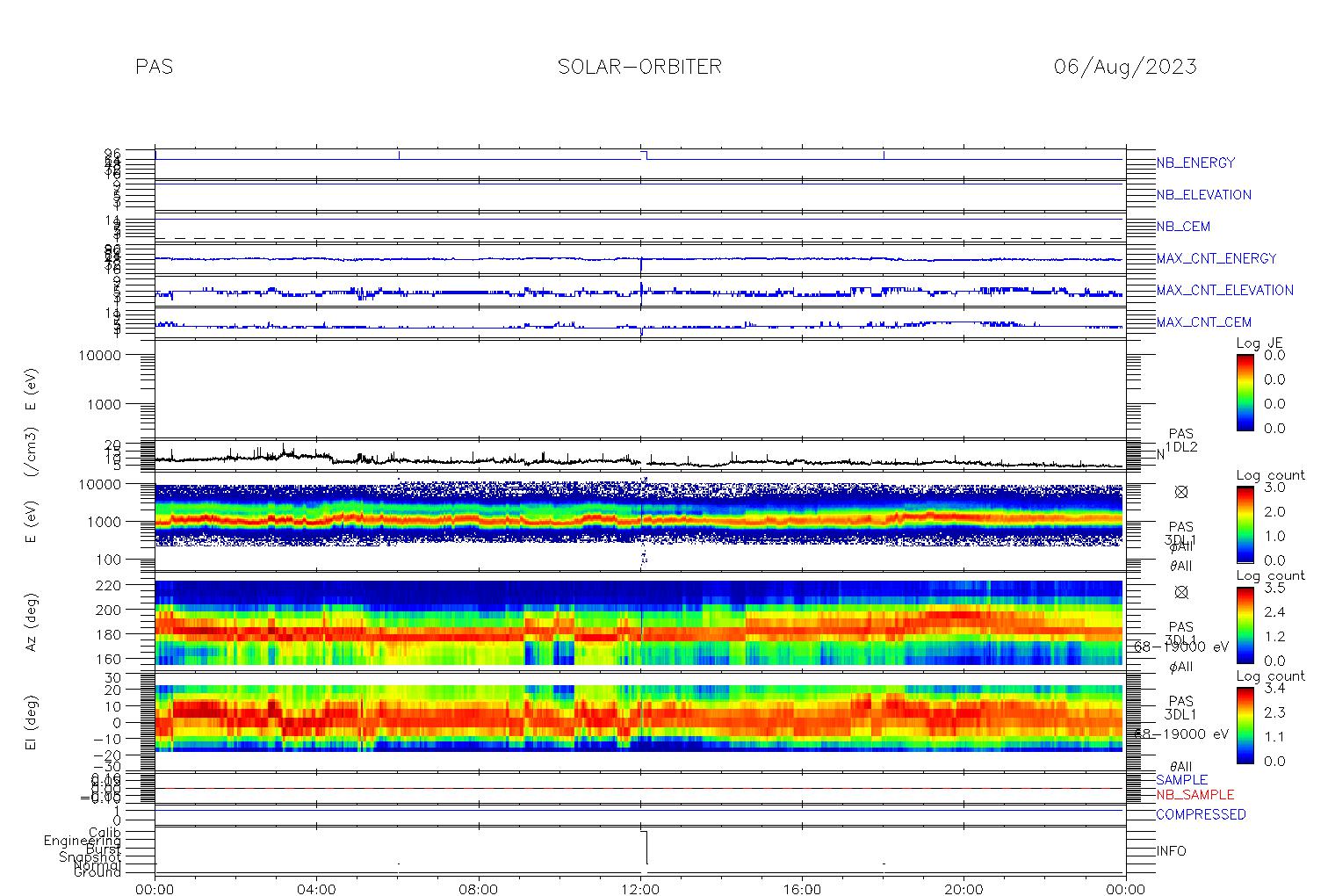Click the 68-19000 eV label beside elevation panel

tap(1180, 734)
